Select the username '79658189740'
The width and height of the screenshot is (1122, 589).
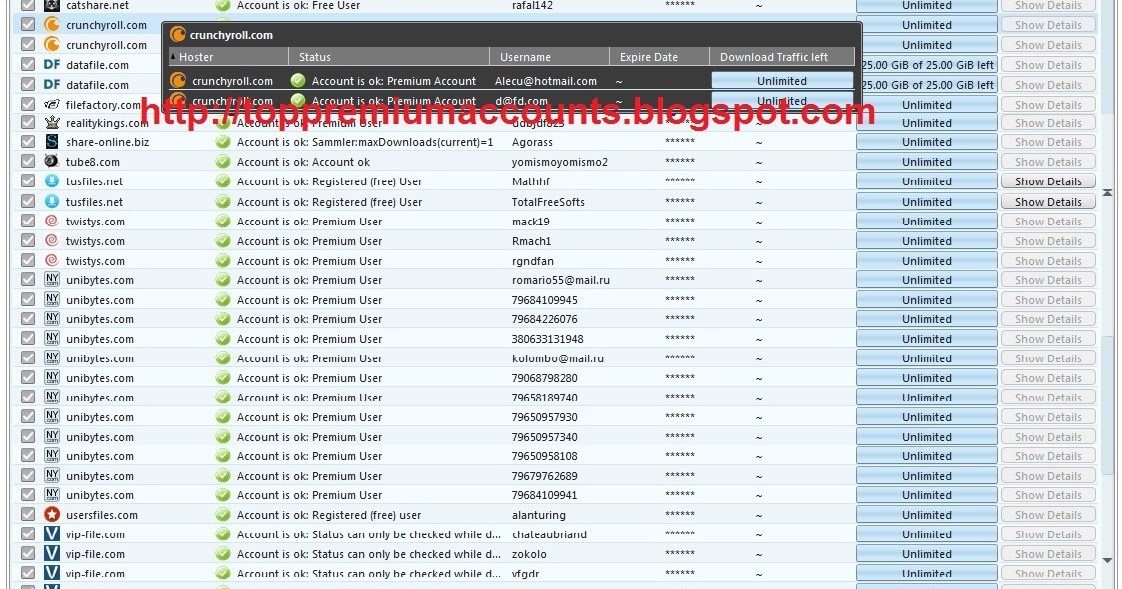(x=545, y=397)
